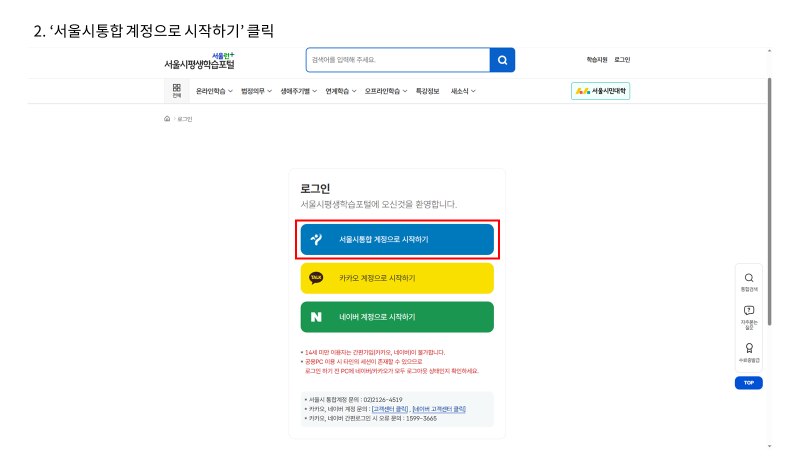The width and height of the screenshot is (800, 450).
Task: Expand the 법정의무 menu
Action: [x=256, y=91]
